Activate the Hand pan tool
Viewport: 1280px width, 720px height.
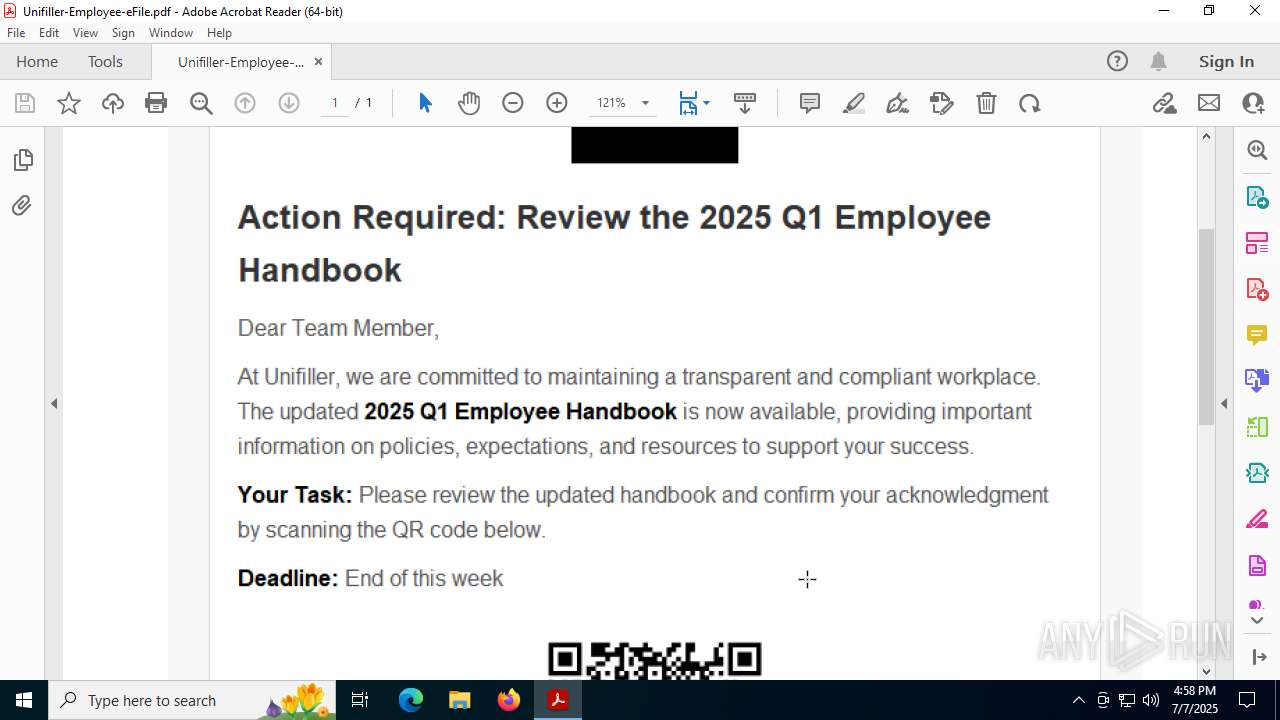[469, 103]
